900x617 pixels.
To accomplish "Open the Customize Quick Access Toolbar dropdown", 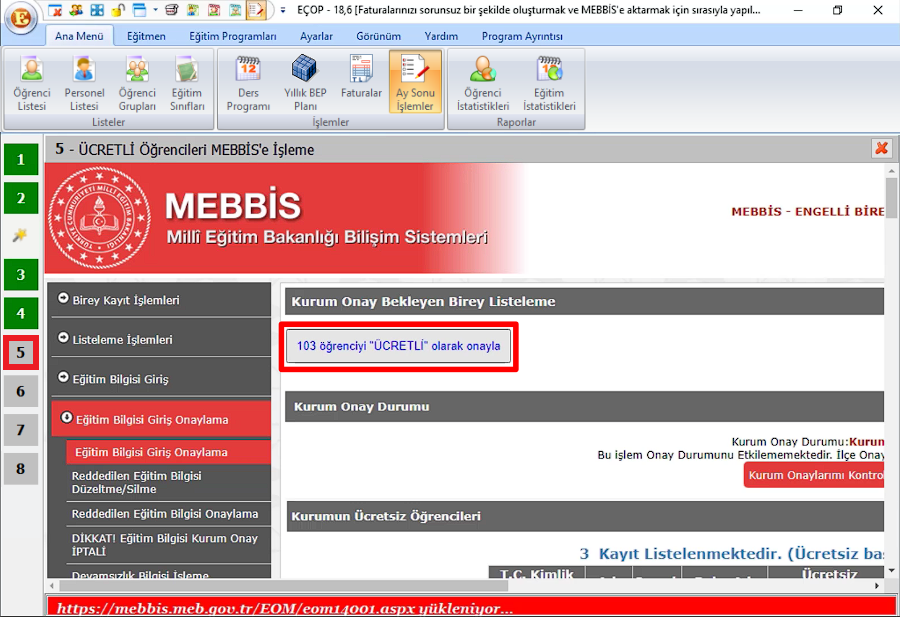I will click(282, 10).
